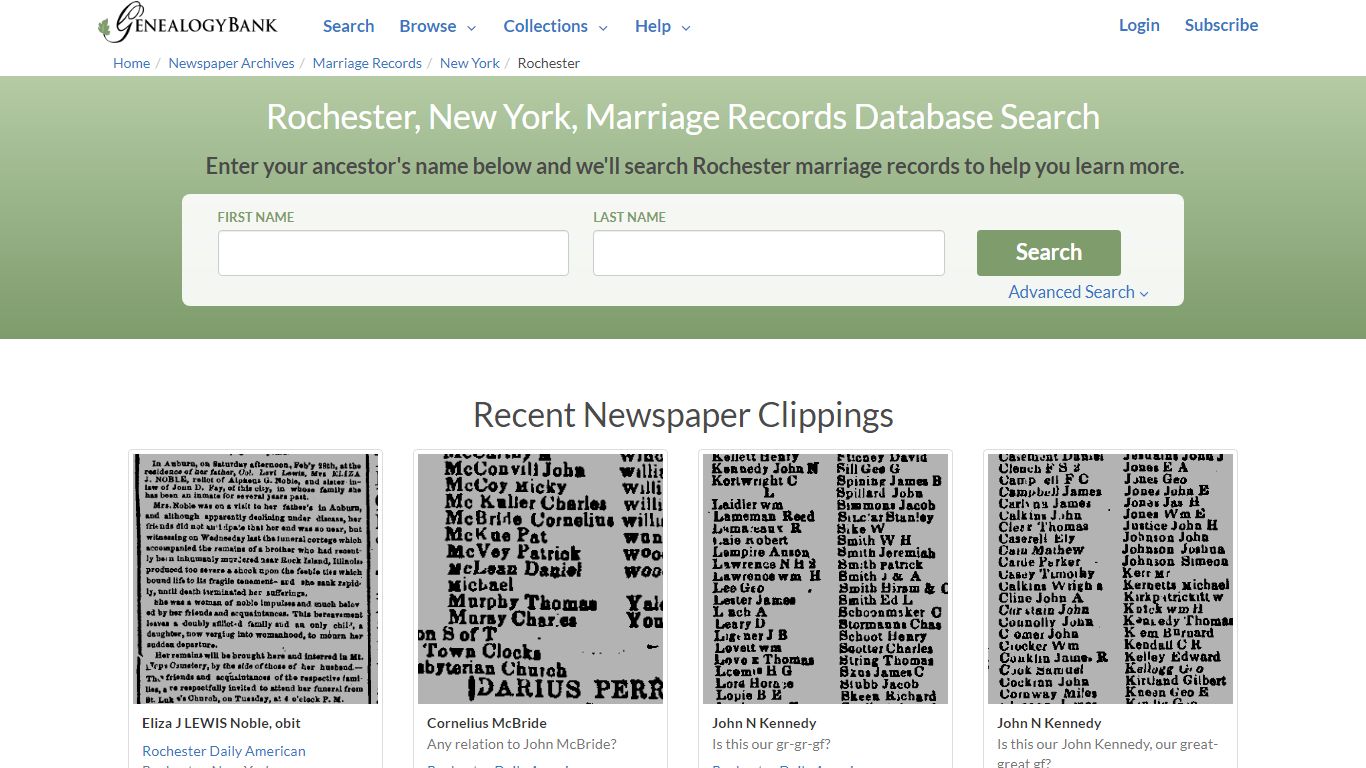Expand the Collections dropdown menu
This screenshot has width=1366, height=768.
point(556,26)
